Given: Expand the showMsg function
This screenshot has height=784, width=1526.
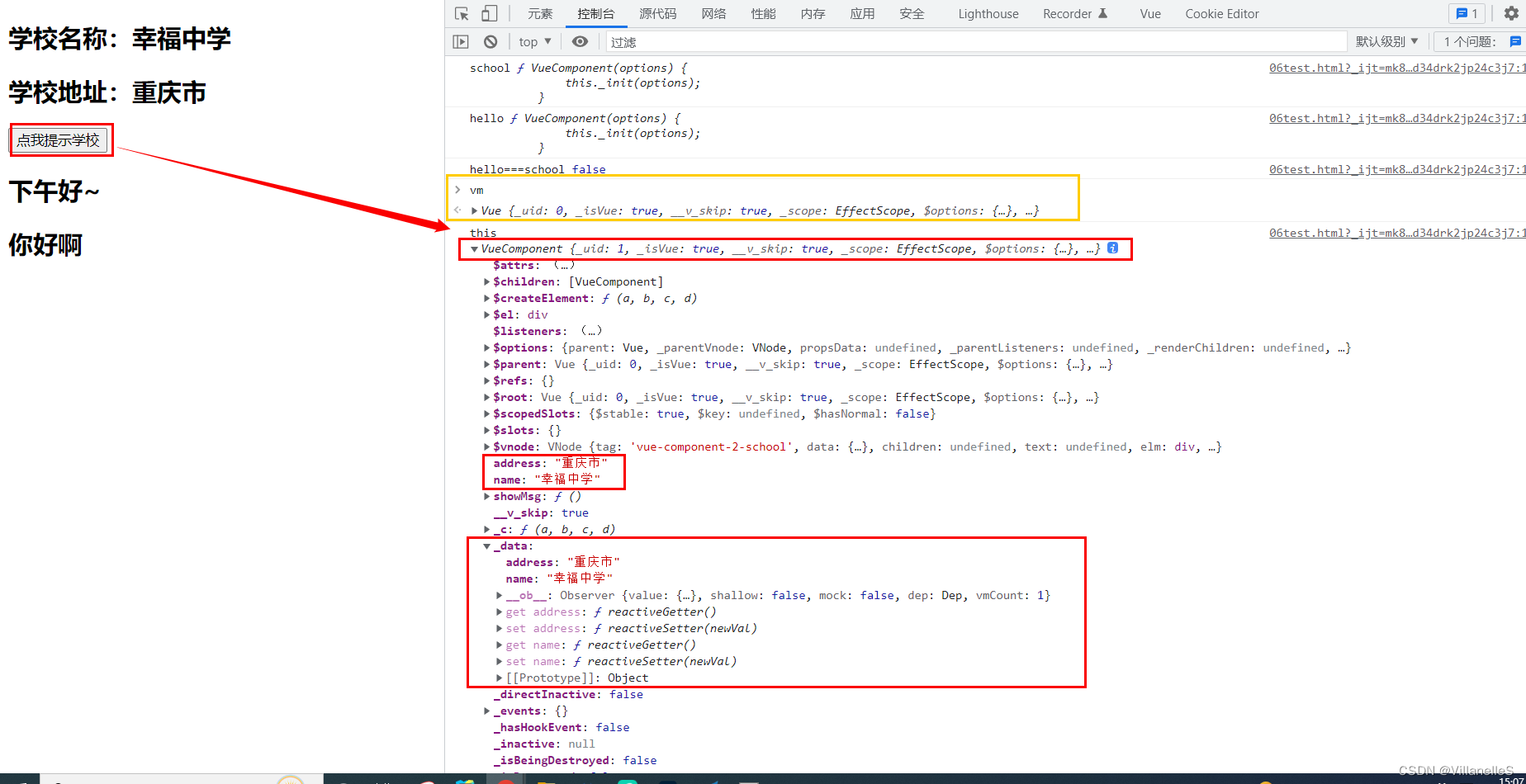Looking at the screenshot, I should pyautogui.click(x=487, y=496).
